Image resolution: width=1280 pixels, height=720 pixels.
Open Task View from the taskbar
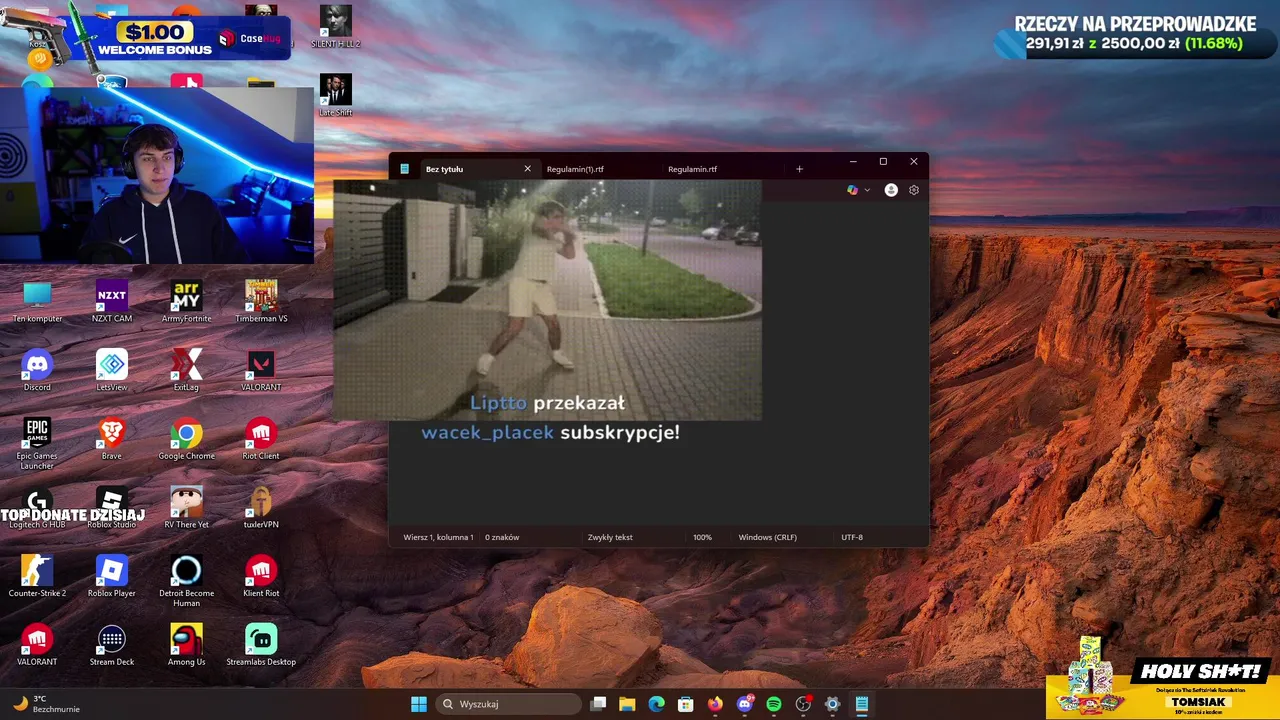(598, 704)
